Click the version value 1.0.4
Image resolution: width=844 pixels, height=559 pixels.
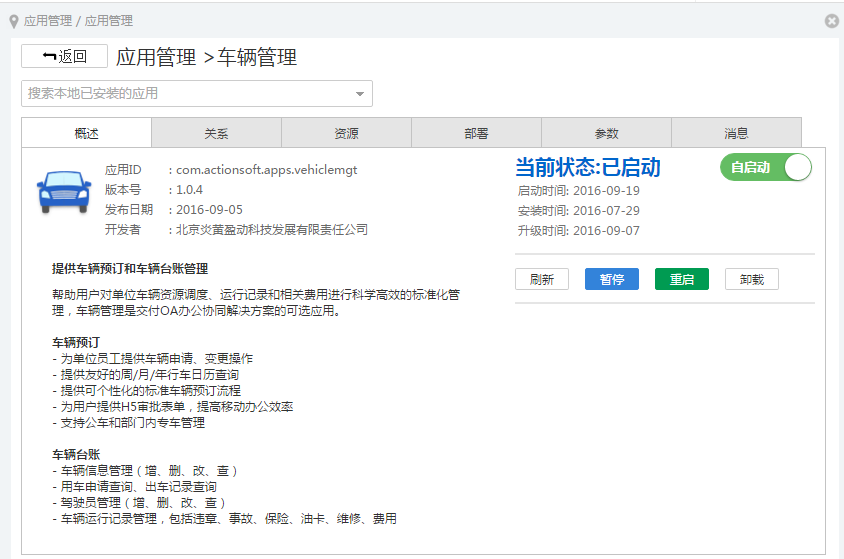click(189, 189)
